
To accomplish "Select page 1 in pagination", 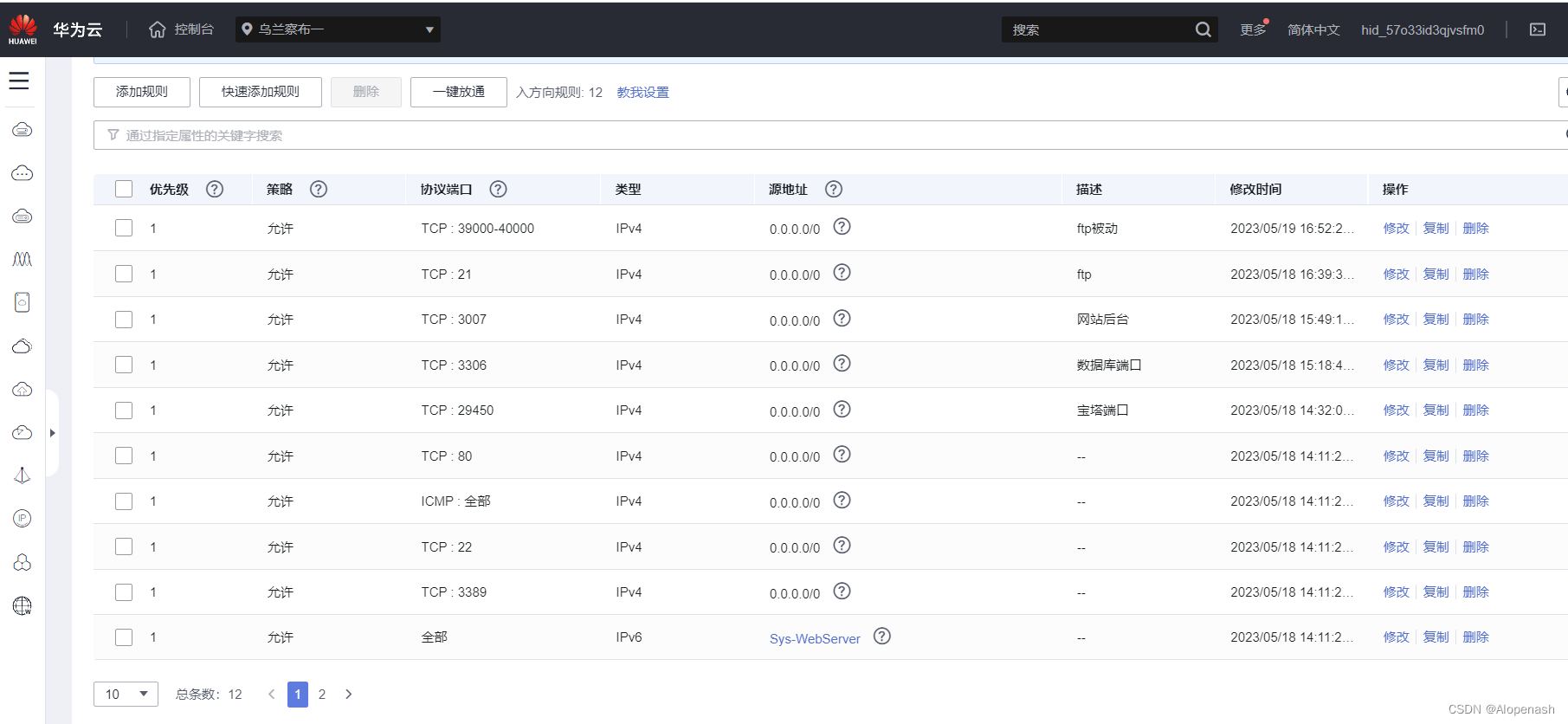I will coord(298,694).
